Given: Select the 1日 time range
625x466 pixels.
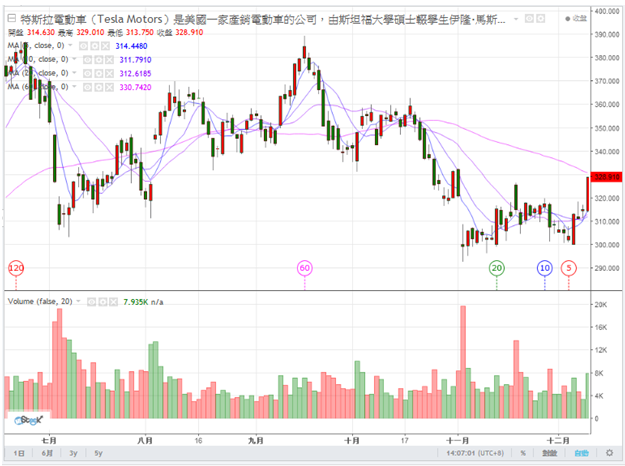Looking at the screenshot, I should pyautogui.click(x=18, y=453).
